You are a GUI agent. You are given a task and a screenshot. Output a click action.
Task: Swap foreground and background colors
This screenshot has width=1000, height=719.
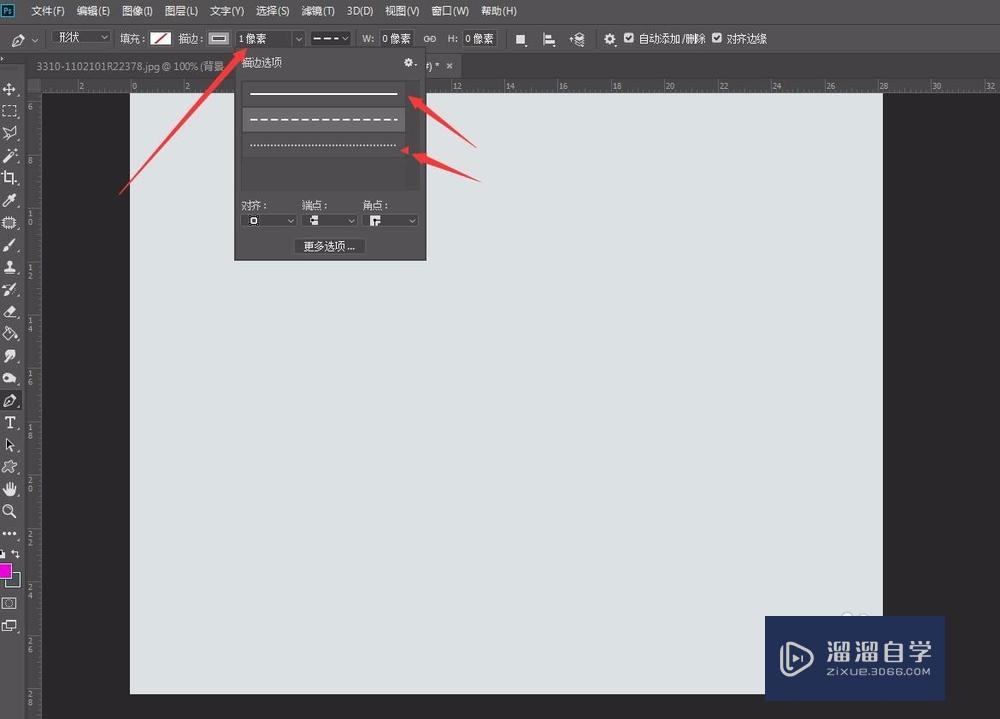click(16, 554)
